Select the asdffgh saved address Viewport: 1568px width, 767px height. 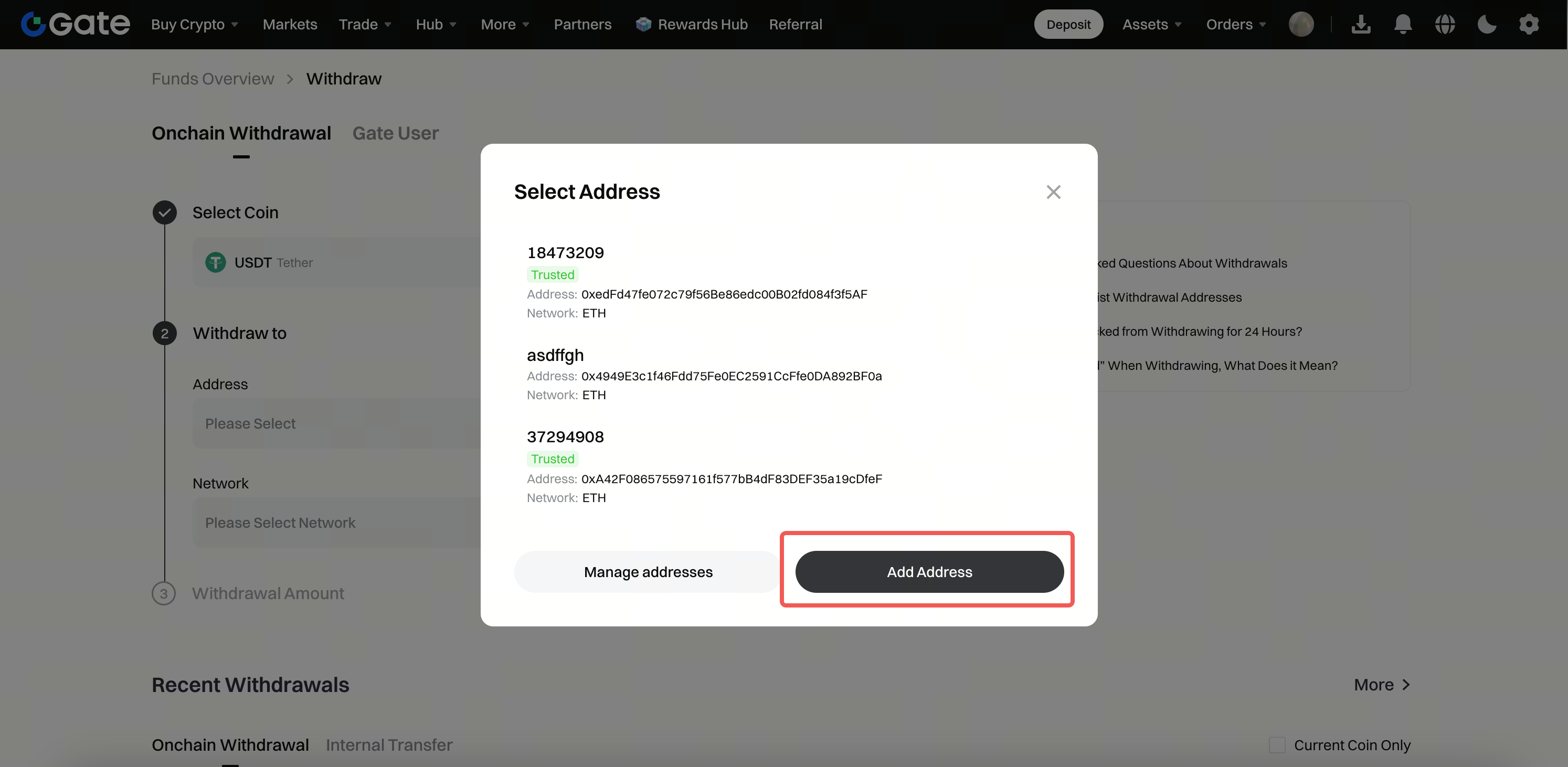pos(789,374)
